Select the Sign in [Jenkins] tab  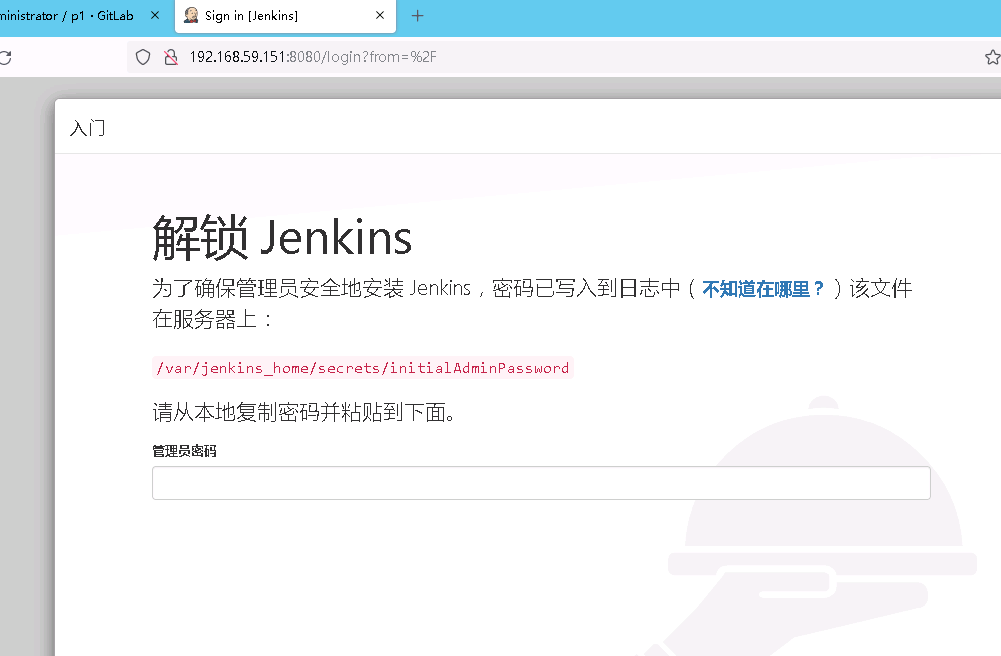pyautogui.click(x=285, y=17)
